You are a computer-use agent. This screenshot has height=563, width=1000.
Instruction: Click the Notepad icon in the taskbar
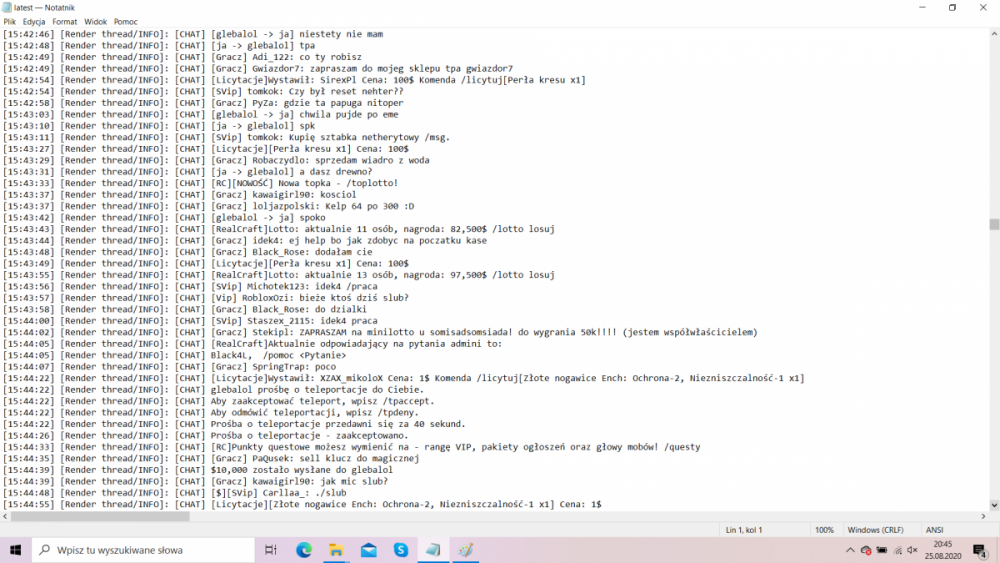click(433, 550)
